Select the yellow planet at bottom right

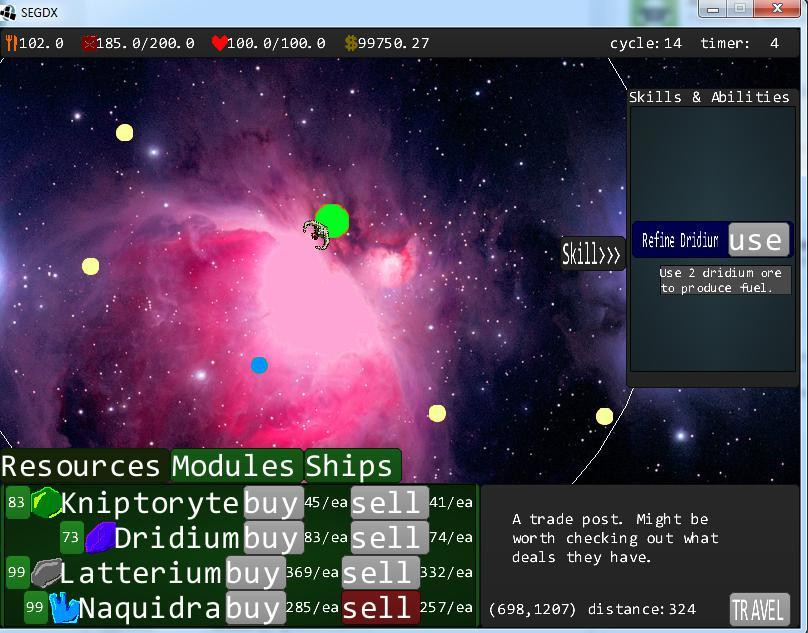point(604,416)
